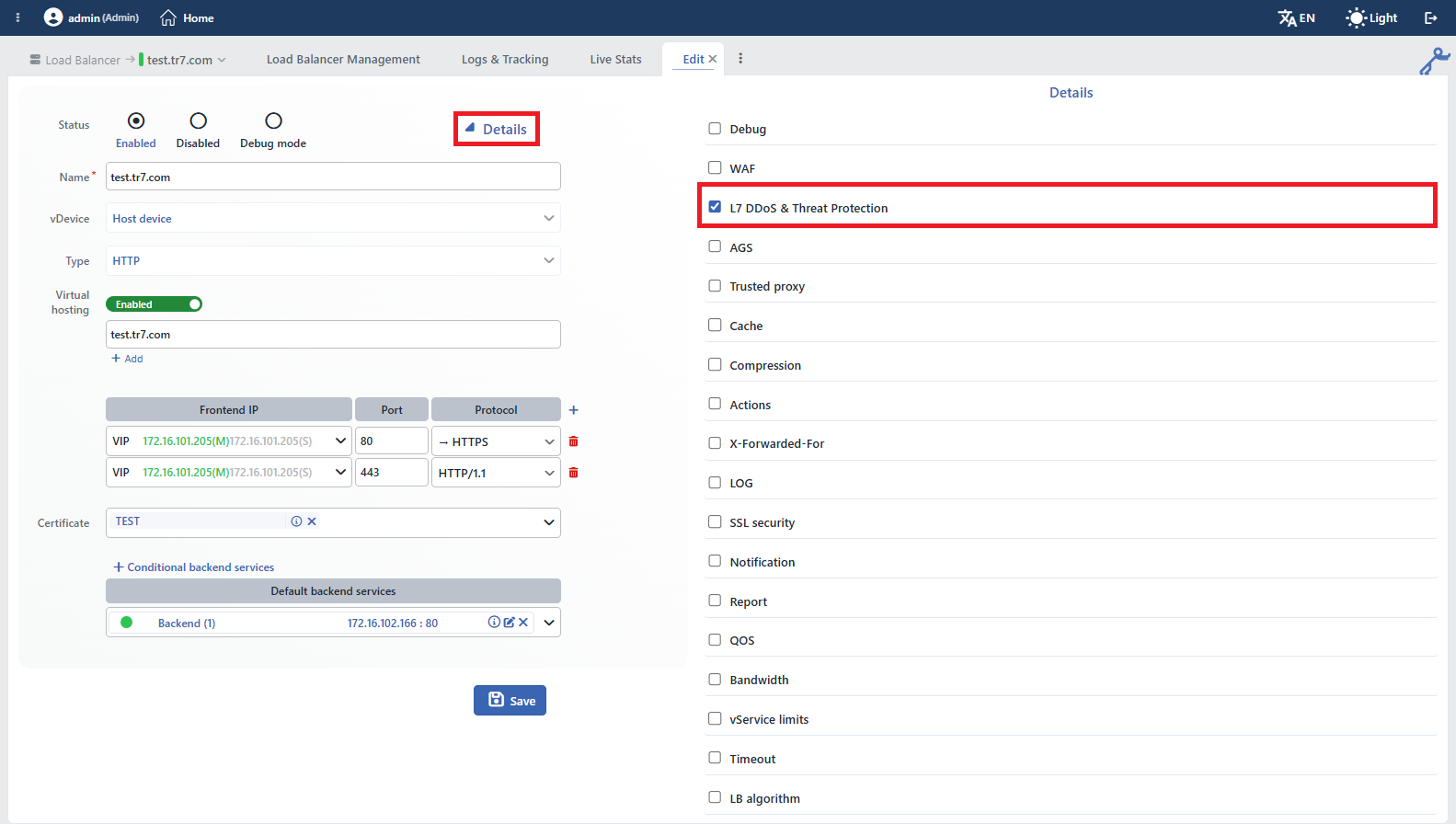Image resolution: width=1456 pixels, height=824 pixels.
Task: Open the Live Stats tab
Action: pyautogui.click(x=615, y=59)
